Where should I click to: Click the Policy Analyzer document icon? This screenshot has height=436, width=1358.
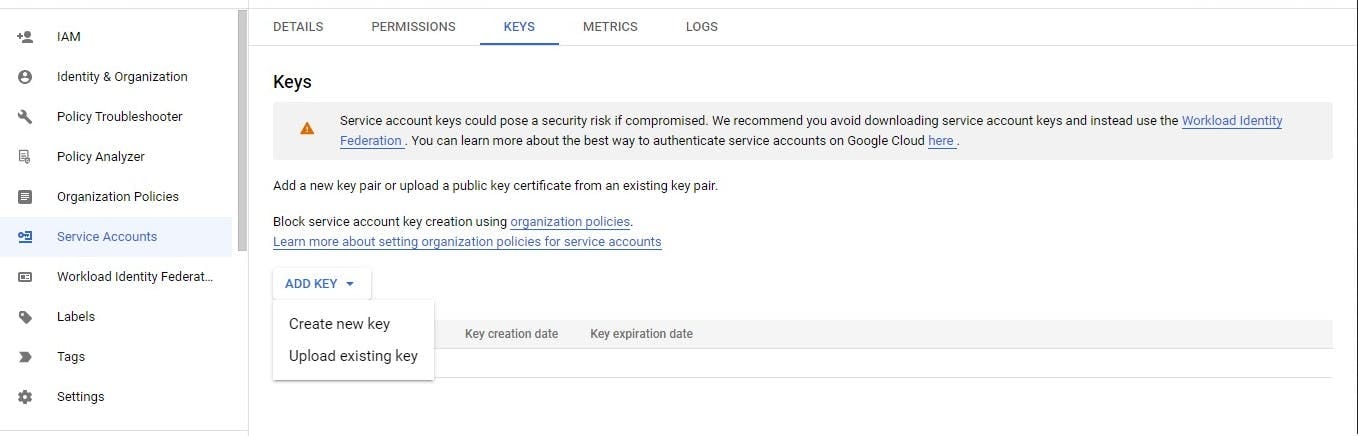25,157
